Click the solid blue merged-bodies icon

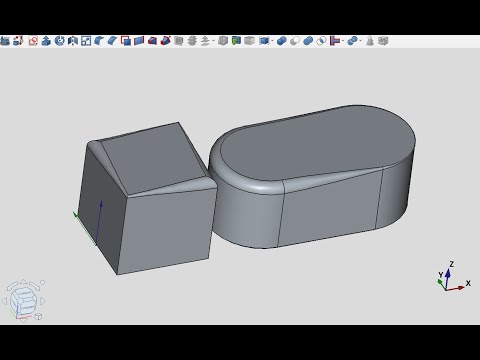(308, 41)
